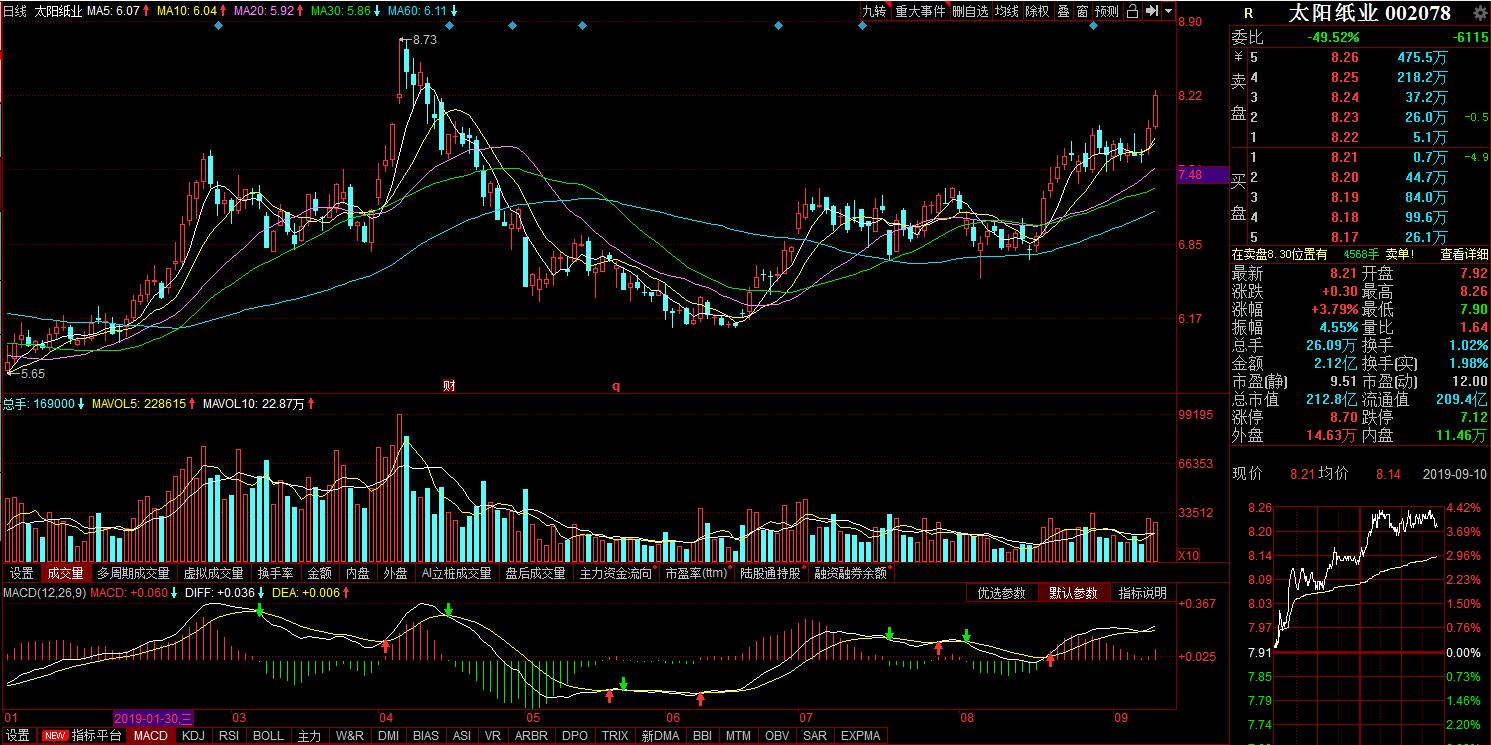Select the RSI indicator tab
The width and height of the screenshot is (1491, 745).
229,736
